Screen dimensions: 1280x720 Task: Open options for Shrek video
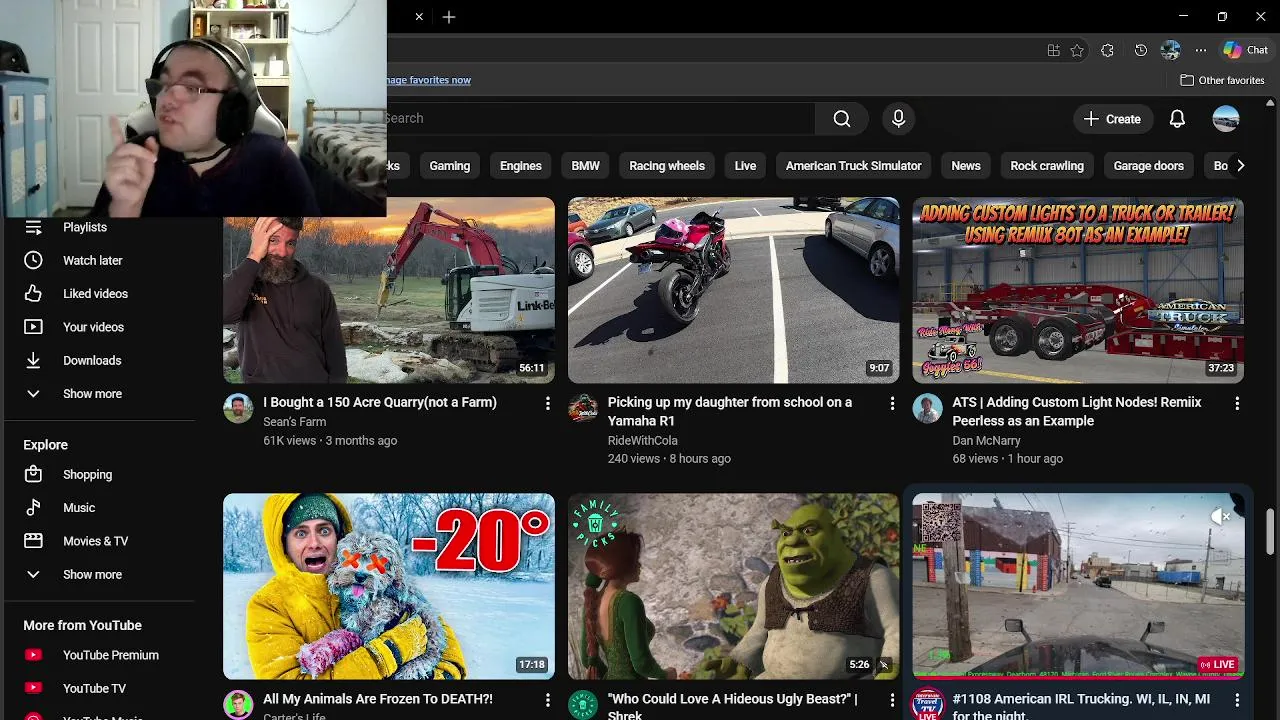click(x=892, y=700)
